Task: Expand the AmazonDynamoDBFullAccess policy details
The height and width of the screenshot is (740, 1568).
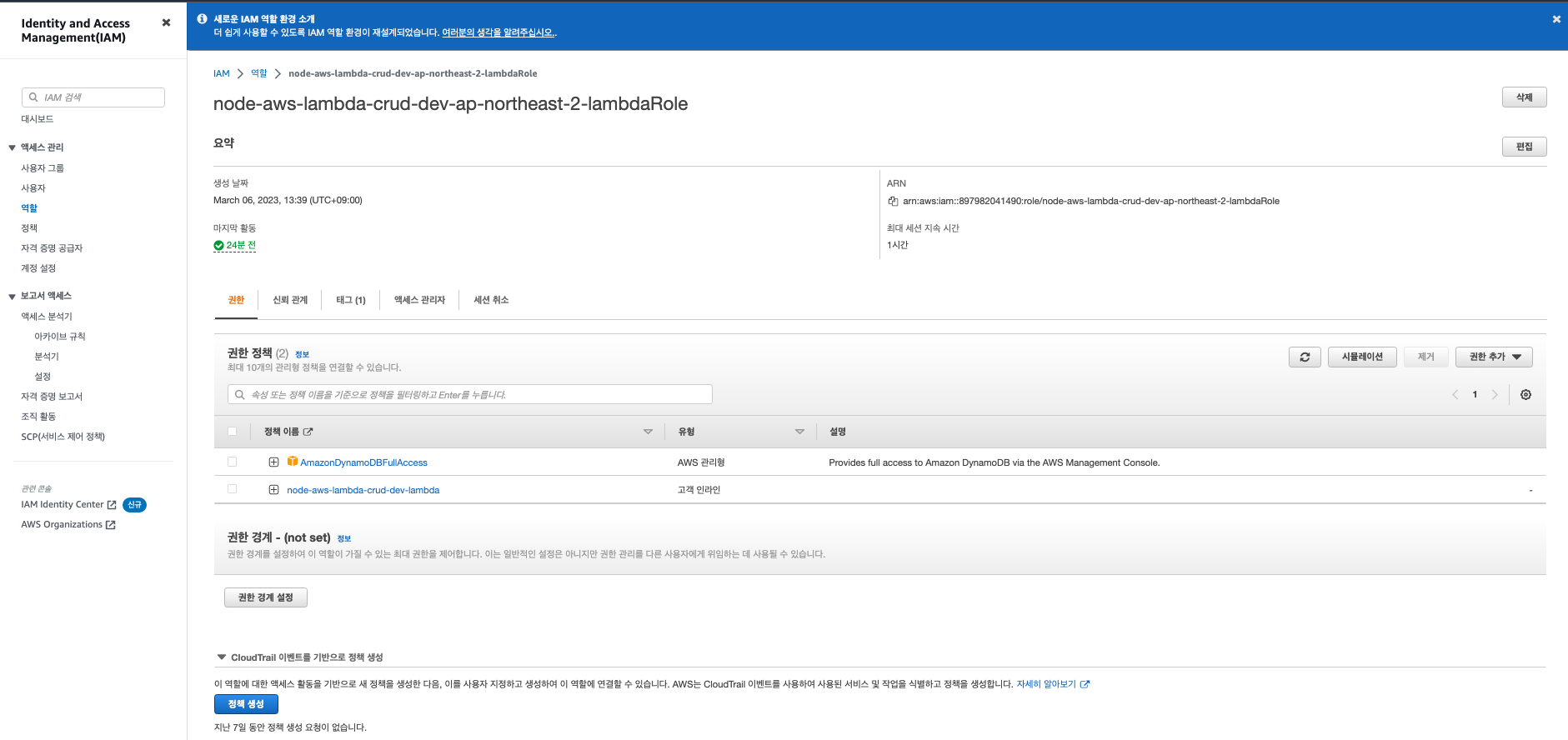Action: tap(273, 462)
